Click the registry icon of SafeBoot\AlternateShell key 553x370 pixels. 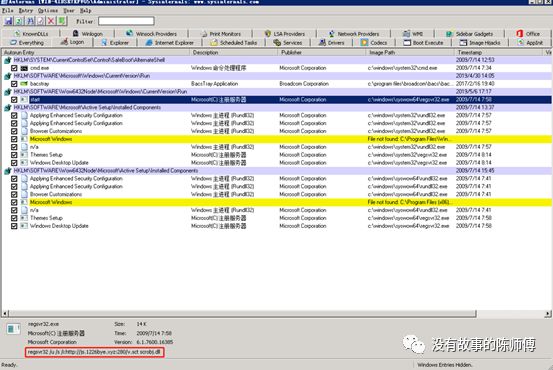(8, 60)
